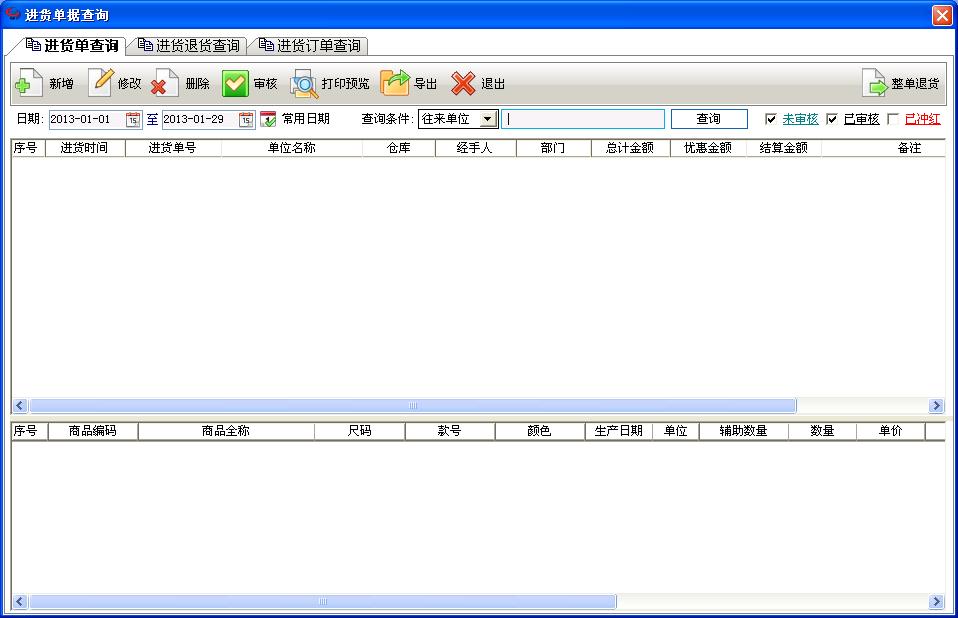The image size is (958, 618).
Task: Click the 常用日期 common dates icon
Action: [x=268, y=118]
